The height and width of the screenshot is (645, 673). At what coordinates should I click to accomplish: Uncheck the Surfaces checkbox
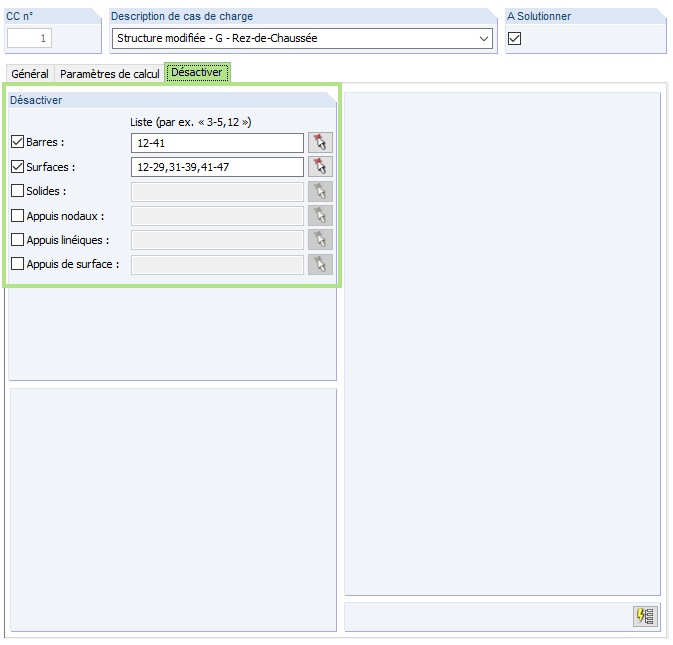tap(17, 167)
